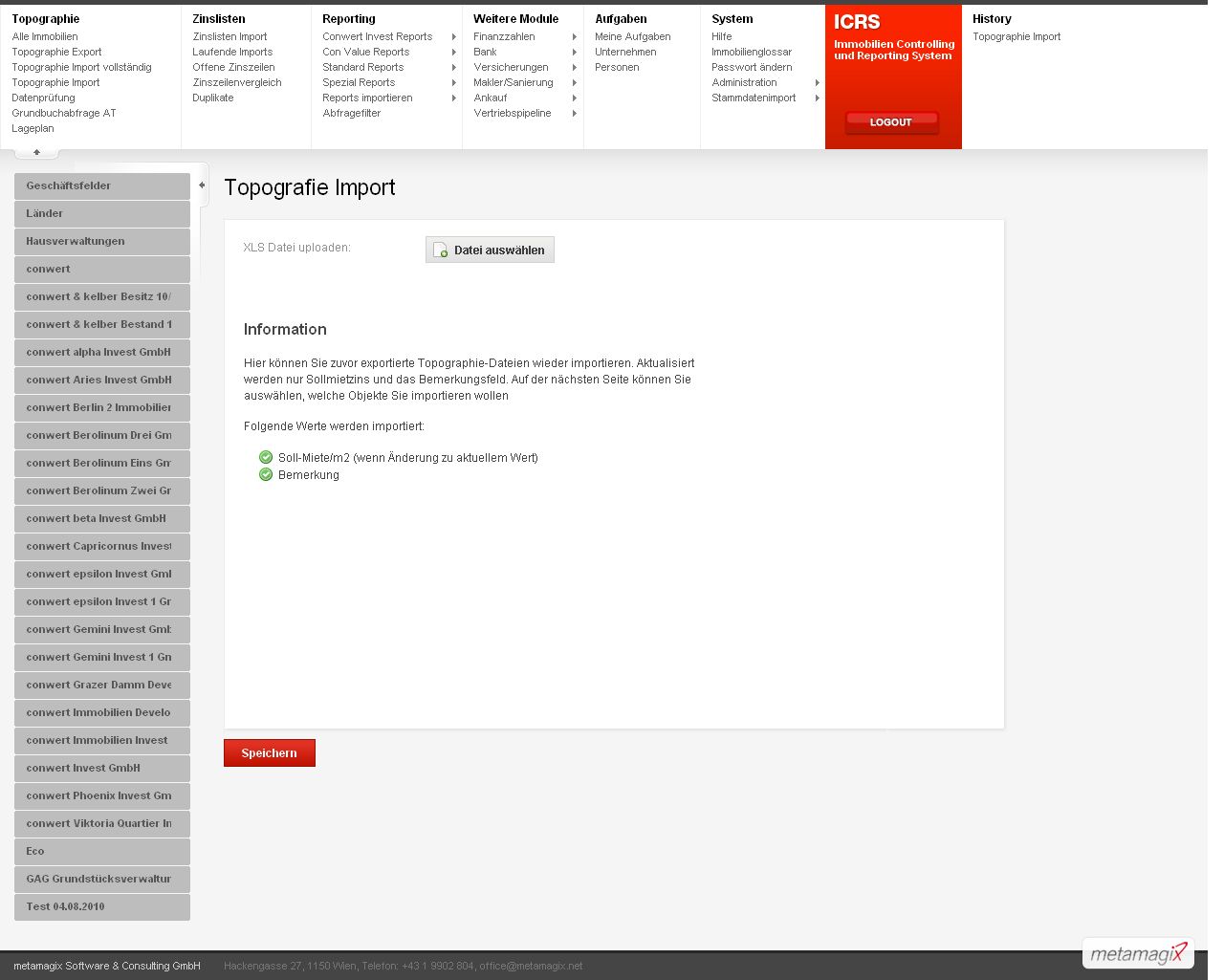Select Länder in the sidebar
Viewport: 1224px width, 980px height.
click(x=102, y=213)
